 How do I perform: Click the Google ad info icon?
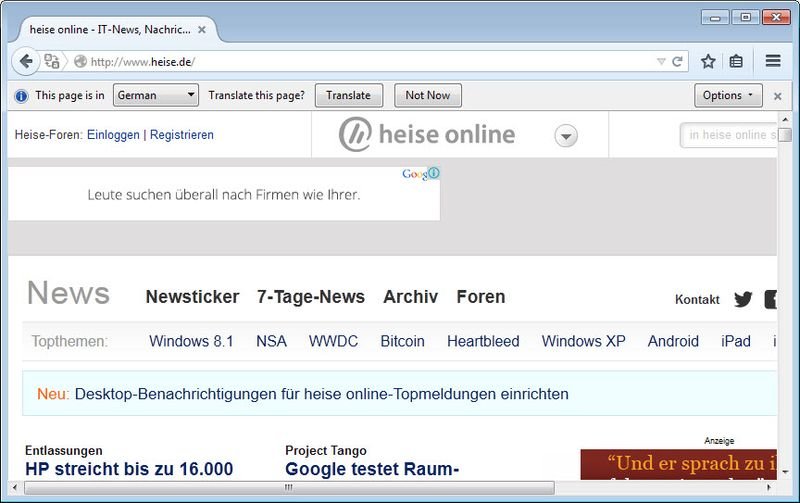[433, 174]
